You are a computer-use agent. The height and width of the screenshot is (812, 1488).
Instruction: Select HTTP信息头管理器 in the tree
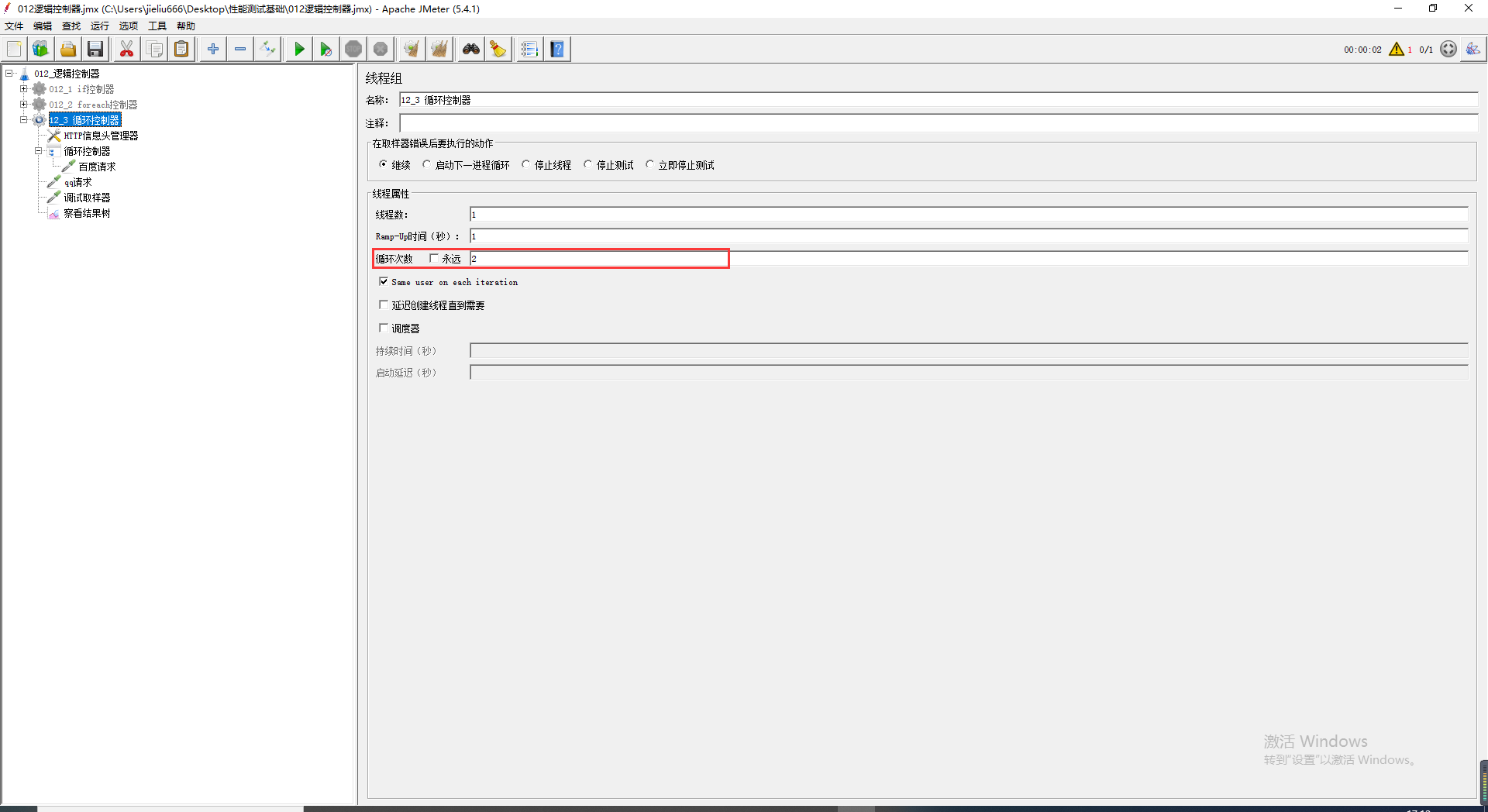tap(101, 136)
